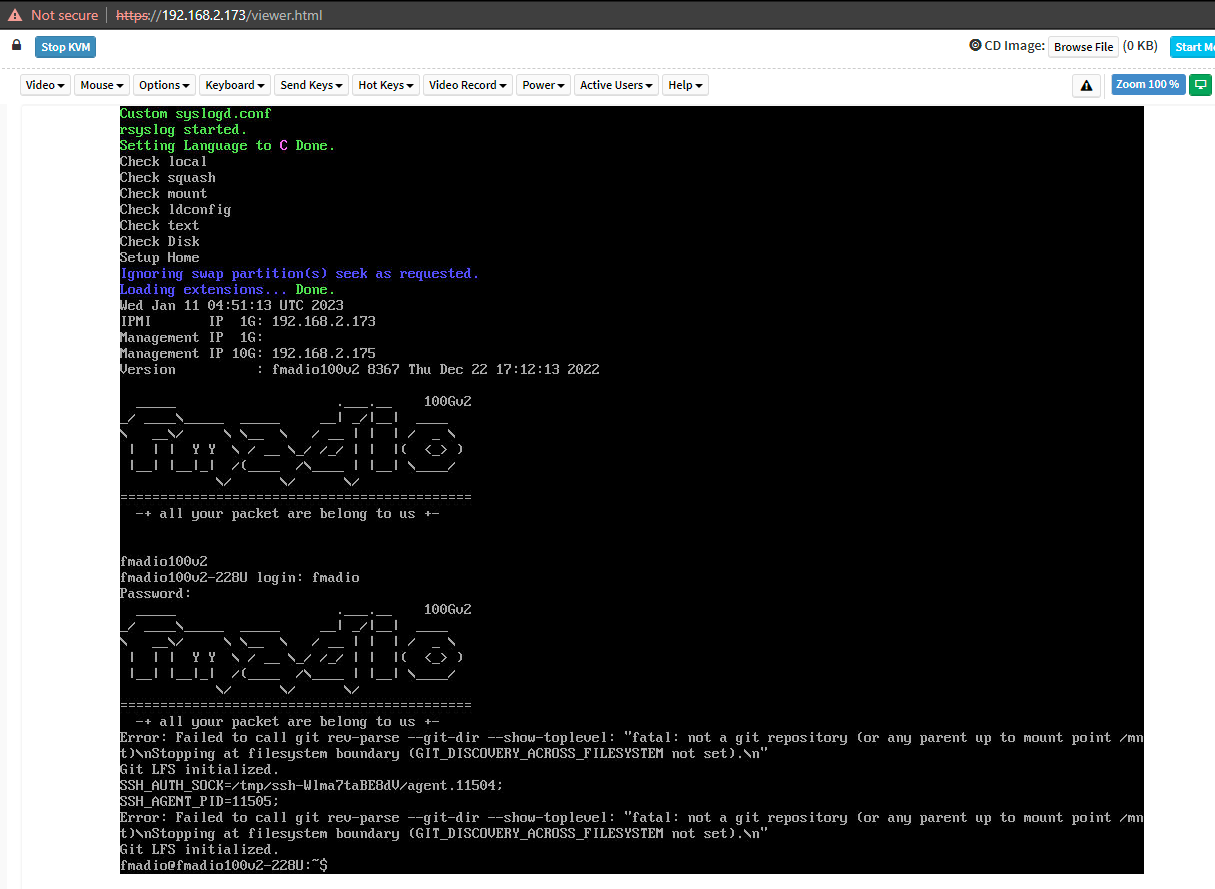This screenshot has width=1215, height=889.
Task: Open the Options dropdown
Action: 164,85
